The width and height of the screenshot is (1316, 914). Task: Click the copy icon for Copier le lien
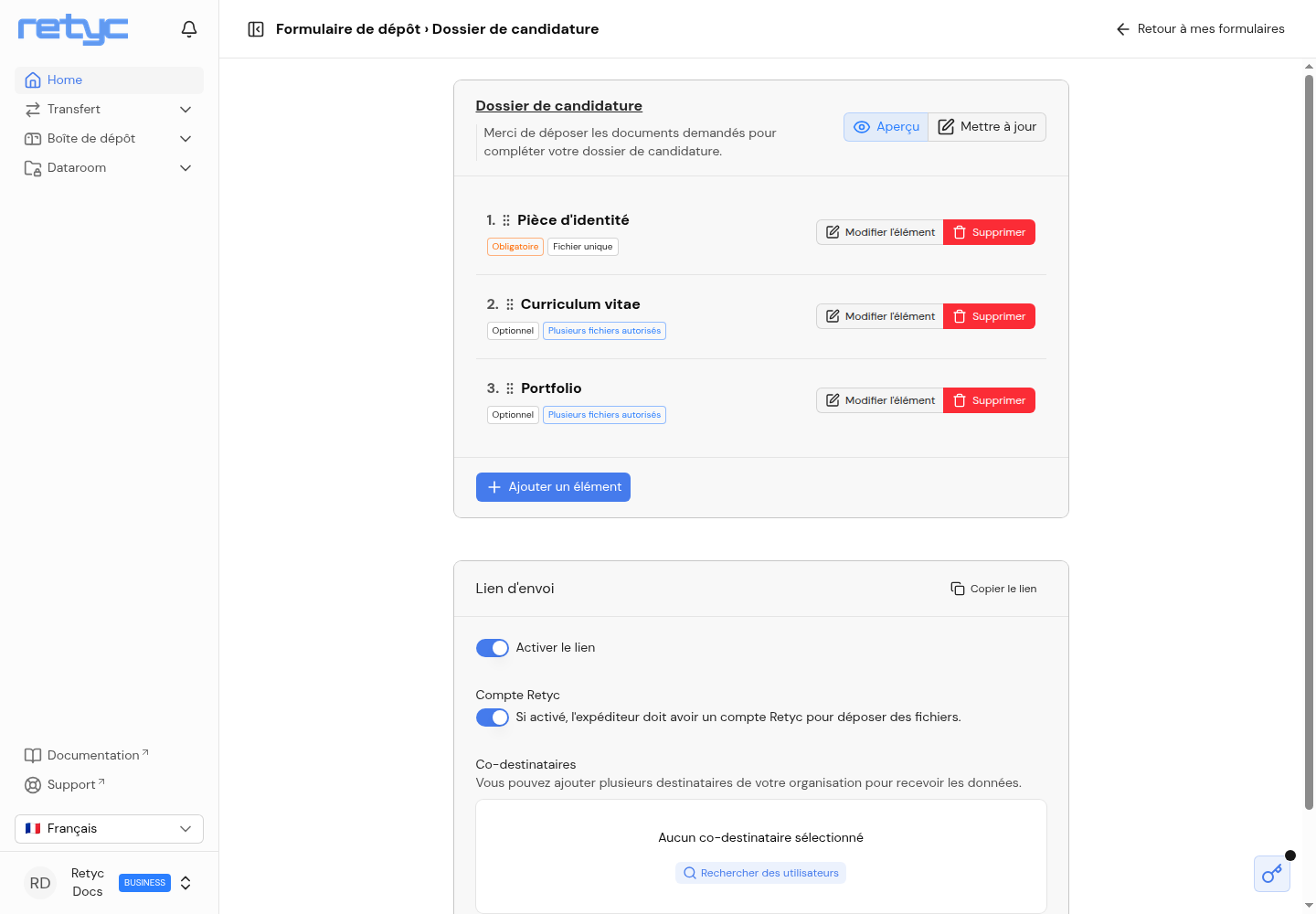958,589
